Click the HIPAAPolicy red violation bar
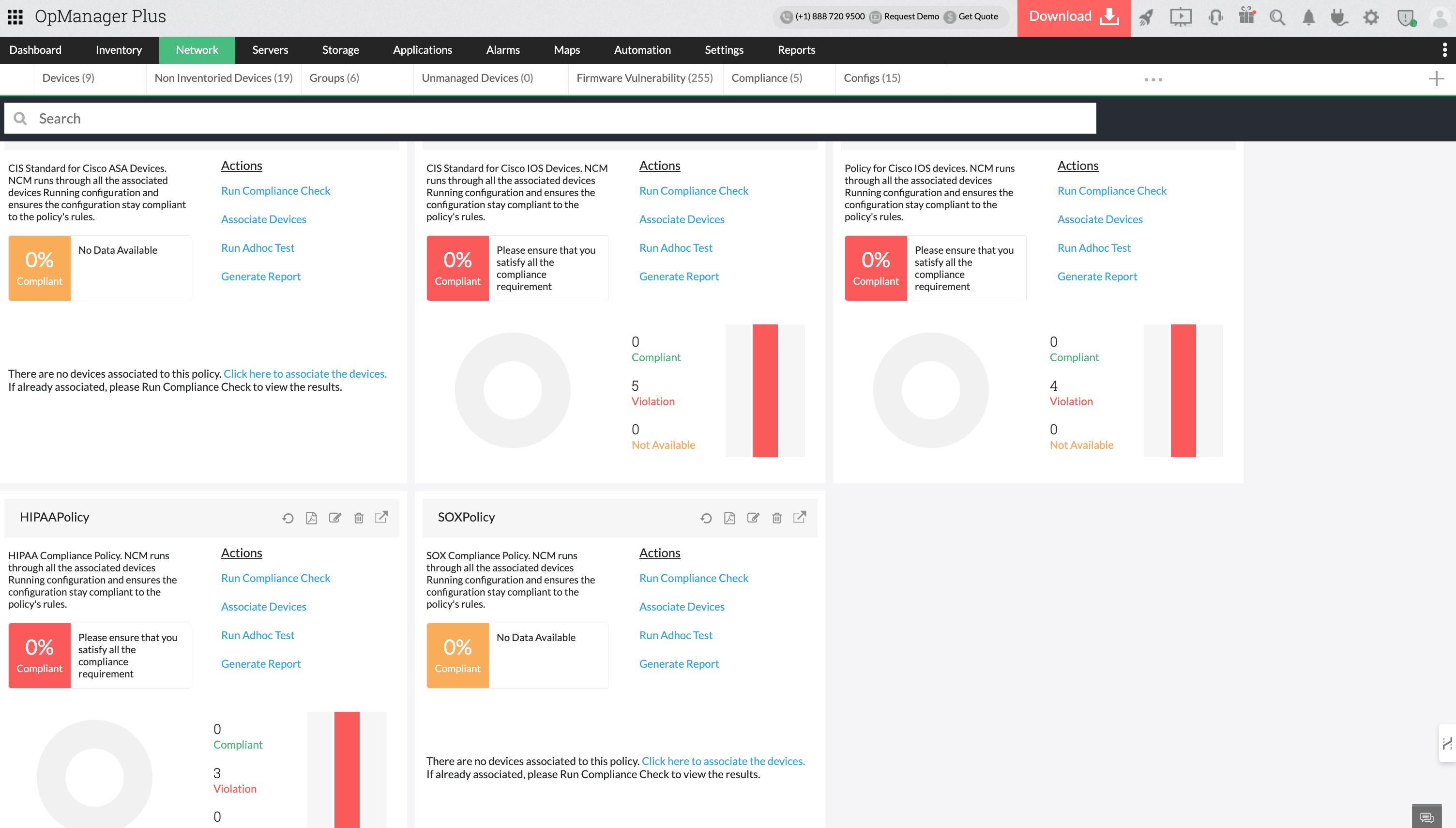Viewport: 1456px width, 828px height. [x=347, y=769]
